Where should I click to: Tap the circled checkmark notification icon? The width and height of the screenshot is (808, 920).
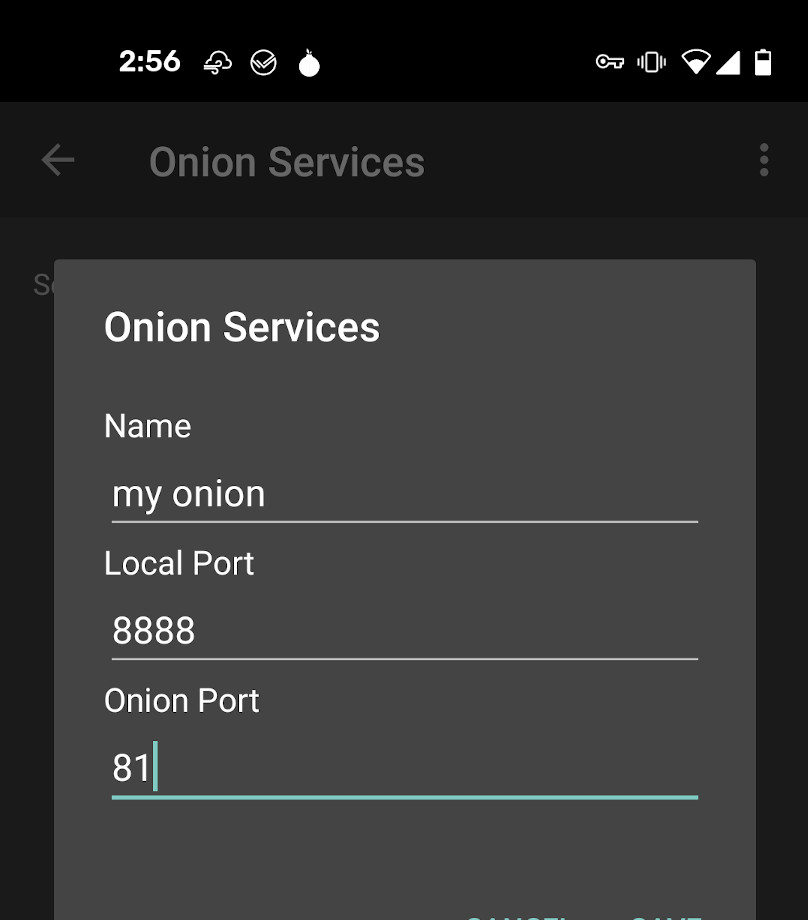263,64
